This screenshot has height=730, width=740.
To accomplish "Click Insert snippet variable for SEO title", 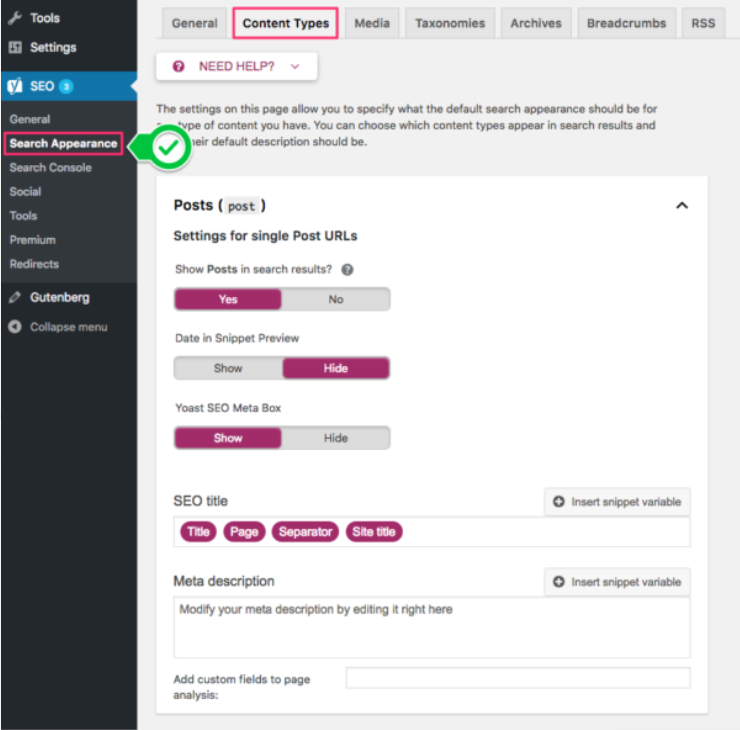I will (617, 501).
